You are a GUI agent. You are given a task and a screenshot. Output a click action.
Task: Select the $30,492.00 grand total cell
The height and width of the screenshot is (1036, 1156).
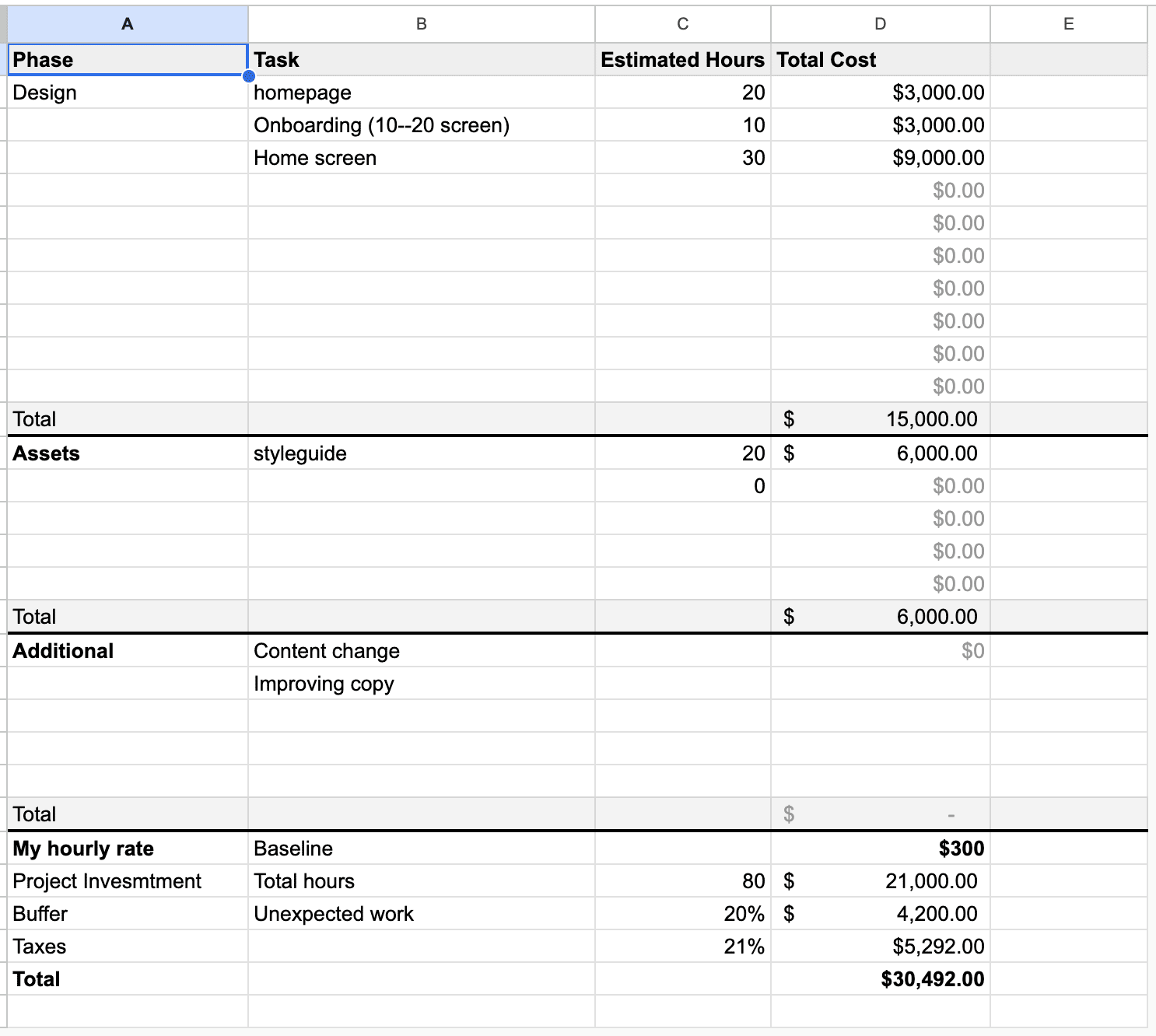pos(880,979)
